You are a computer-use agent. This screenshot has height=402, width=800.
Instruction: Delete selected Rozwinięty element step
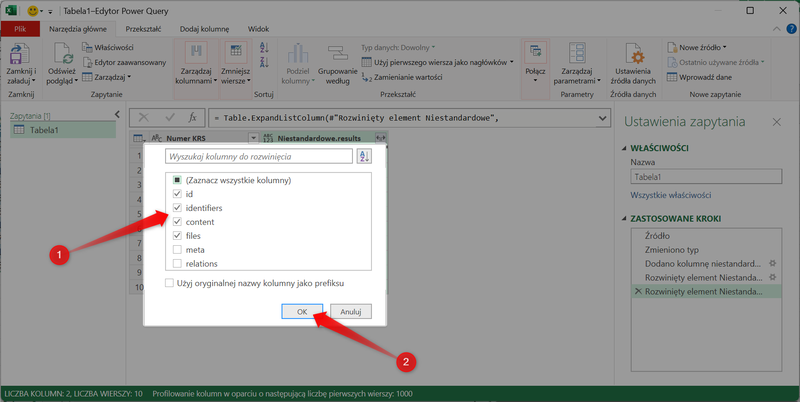pyautogui.click(x=638, y=292)
